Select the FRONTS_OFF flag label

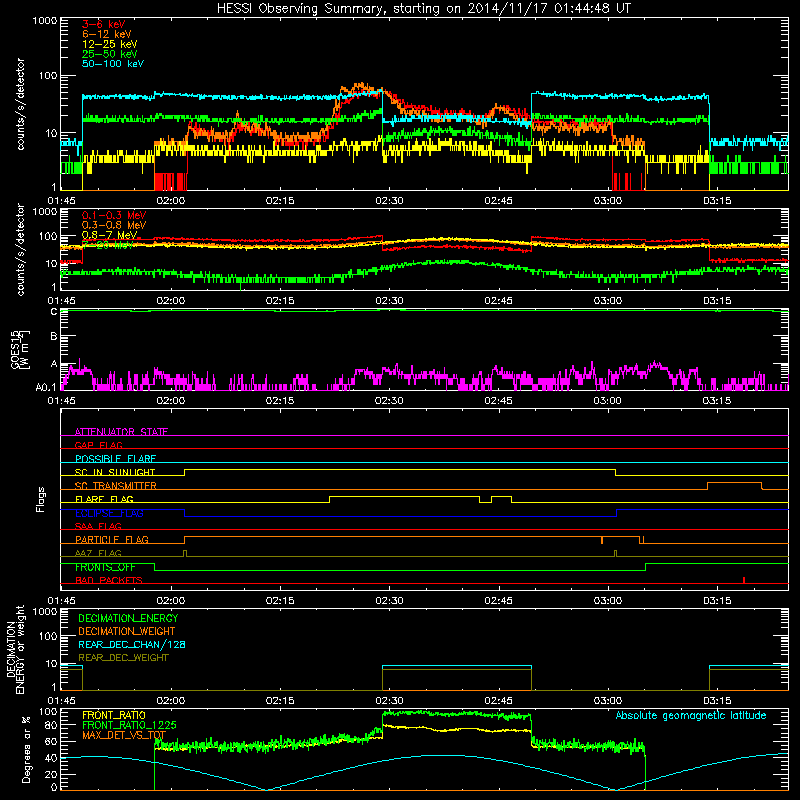(105, 567)
